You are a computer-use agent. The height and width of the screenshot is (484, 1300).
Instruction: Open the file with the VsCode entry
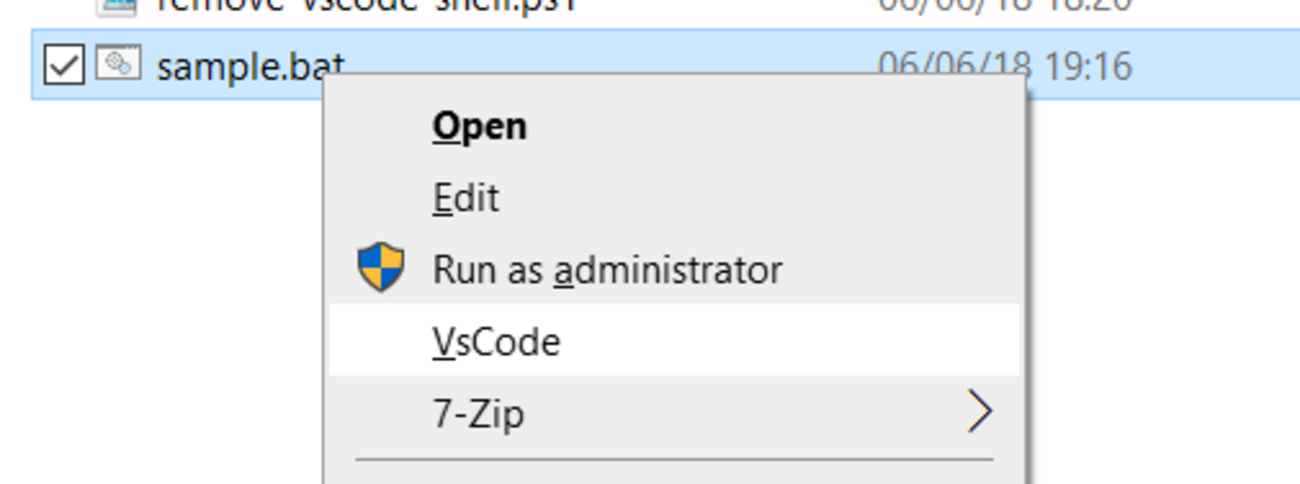pyautogui.click(x=496, y=342)
